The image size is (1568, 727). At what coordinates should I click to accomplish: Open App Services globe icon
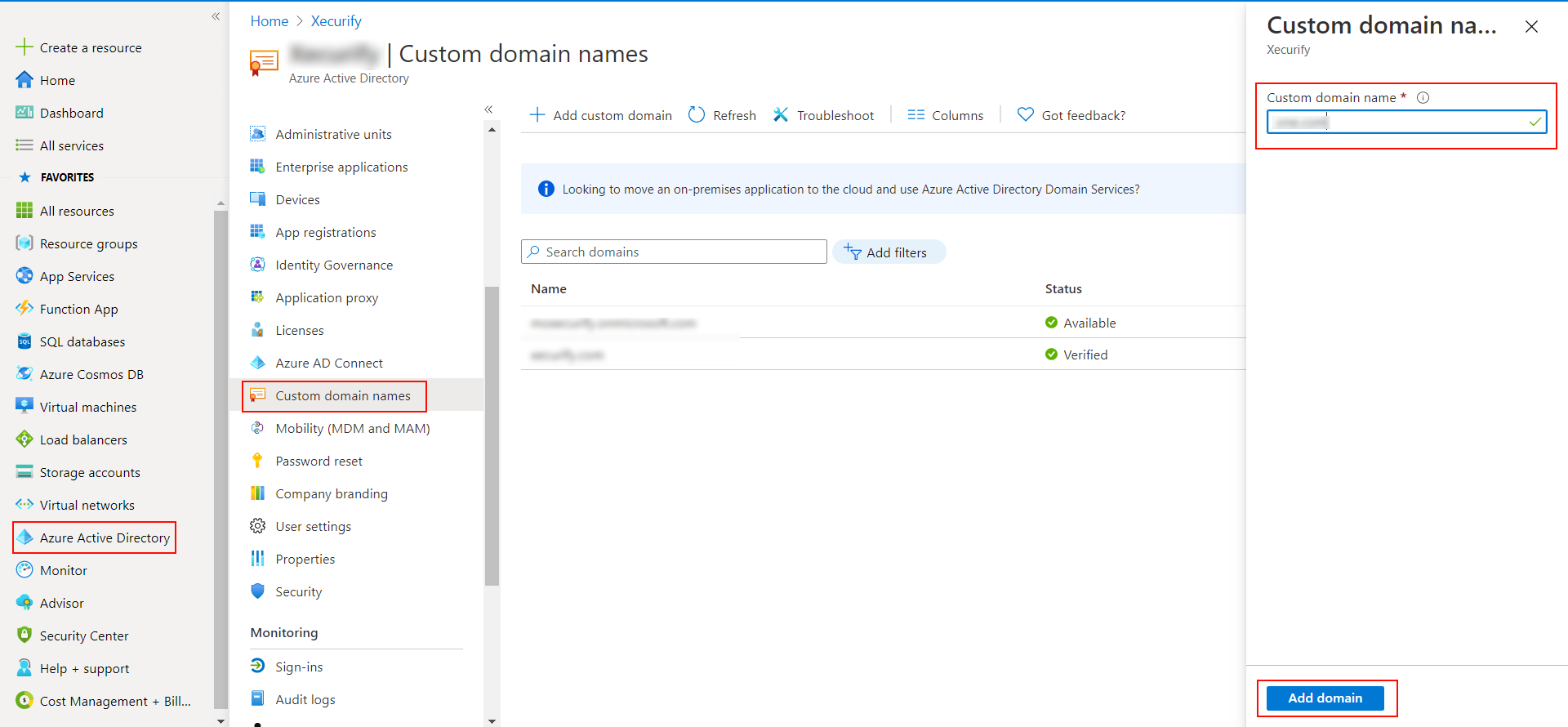pyautogui.click(x=24, y=276)
